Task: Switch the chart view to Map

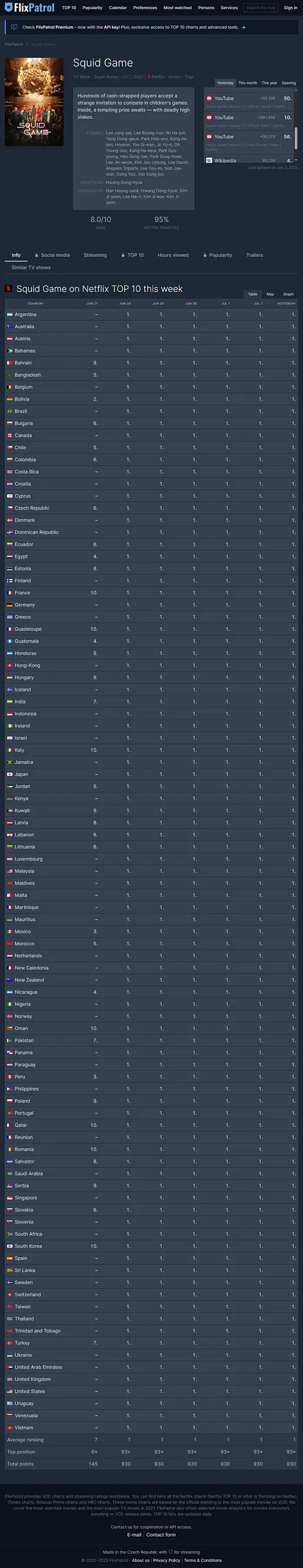Action: click(270, 294)
